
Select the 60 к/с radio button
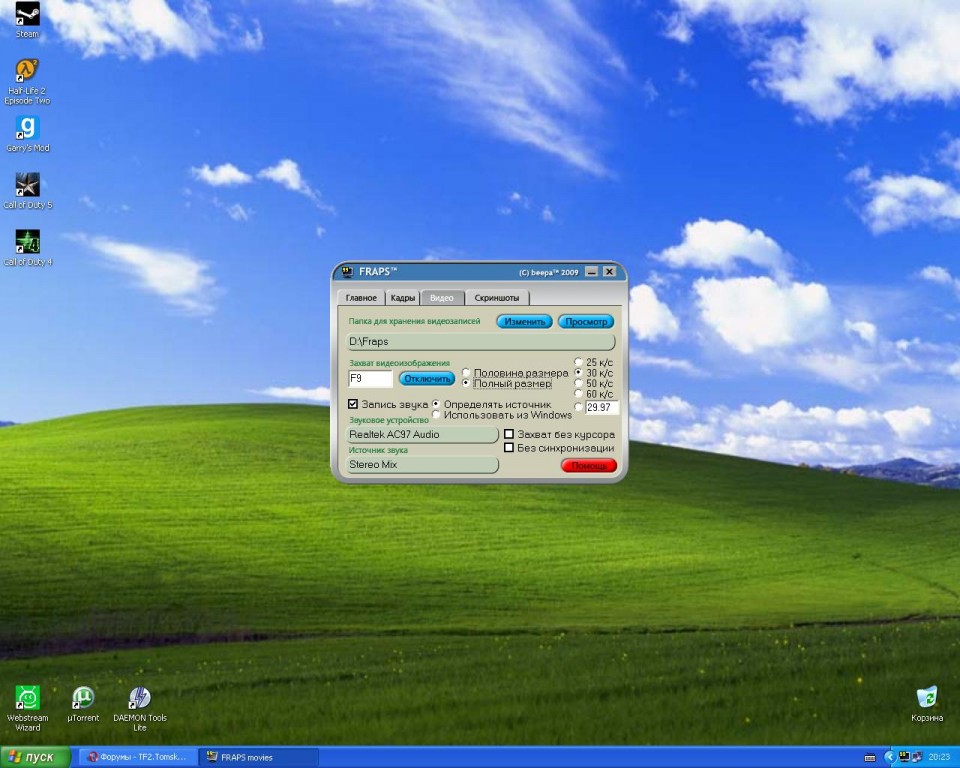pyautogui.click(x=578, y=394)
